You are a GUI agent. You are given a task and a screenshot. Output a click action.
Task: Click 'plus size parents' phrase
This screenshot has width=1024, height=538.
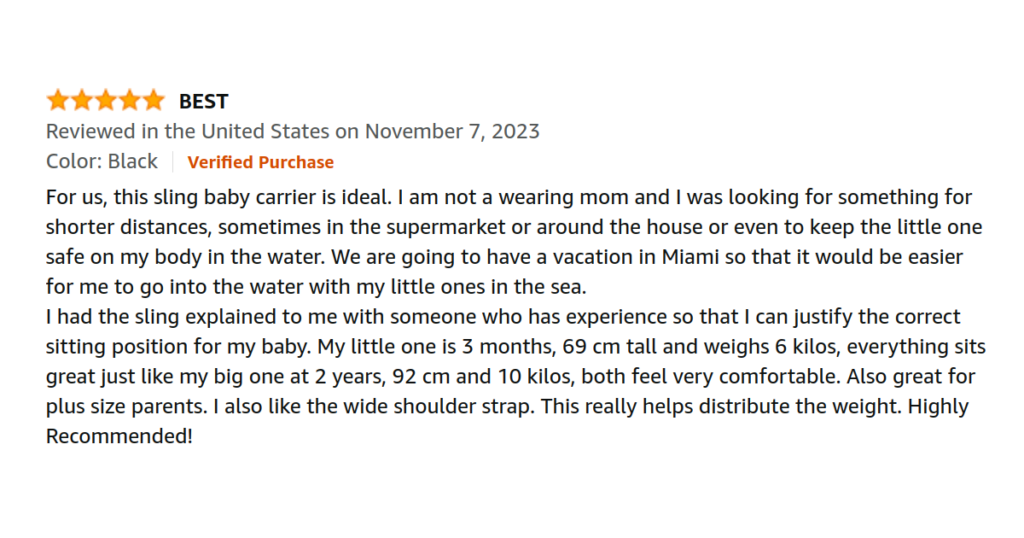click(x=127, y=407)
